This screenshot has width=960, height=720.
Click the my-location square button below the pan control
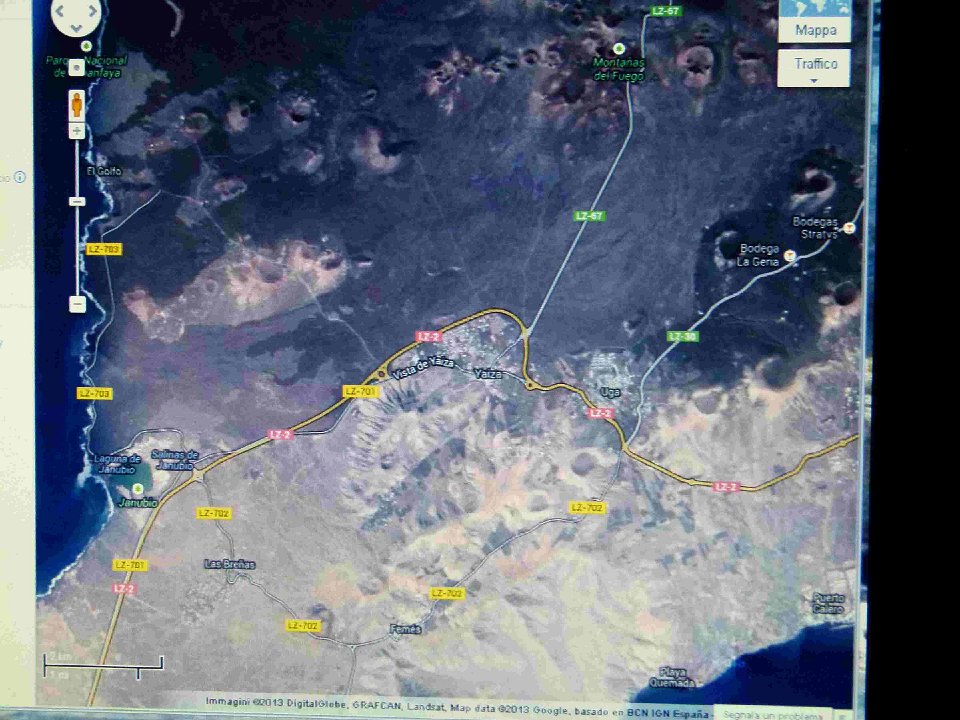tap(77, 67)
